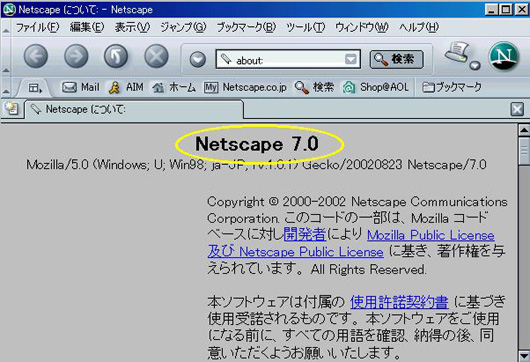530x362 pixels.
Task: Click 検索 in the personal toolbar
Action: [314, 88]
